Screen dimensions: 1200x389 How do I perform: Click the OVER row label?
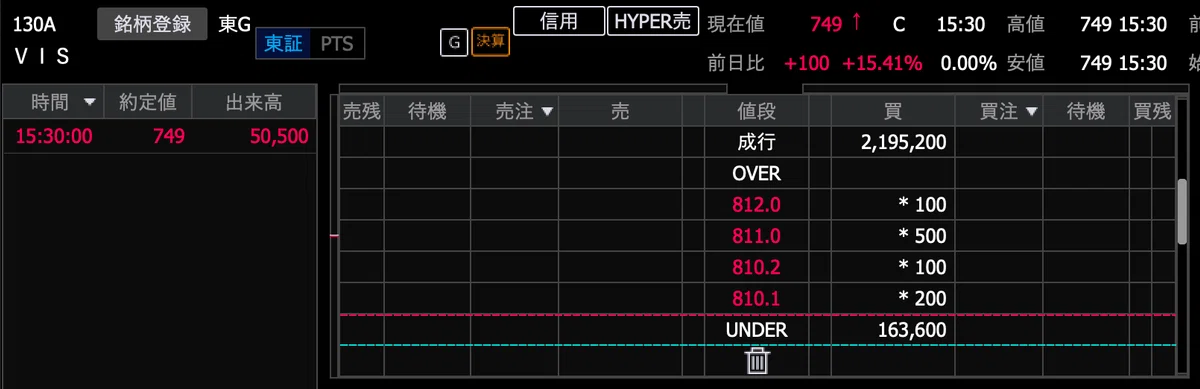pos(756,174)
